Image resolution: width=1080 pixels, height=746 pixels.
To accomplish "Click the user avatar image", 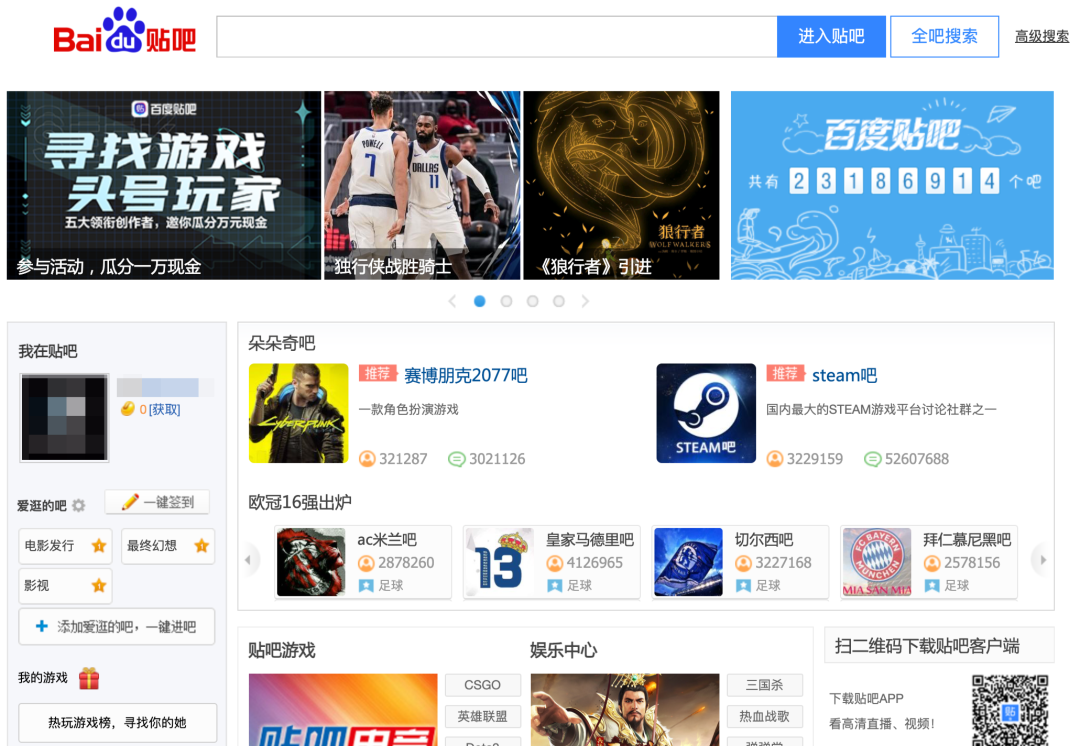I will pos(64,417).
